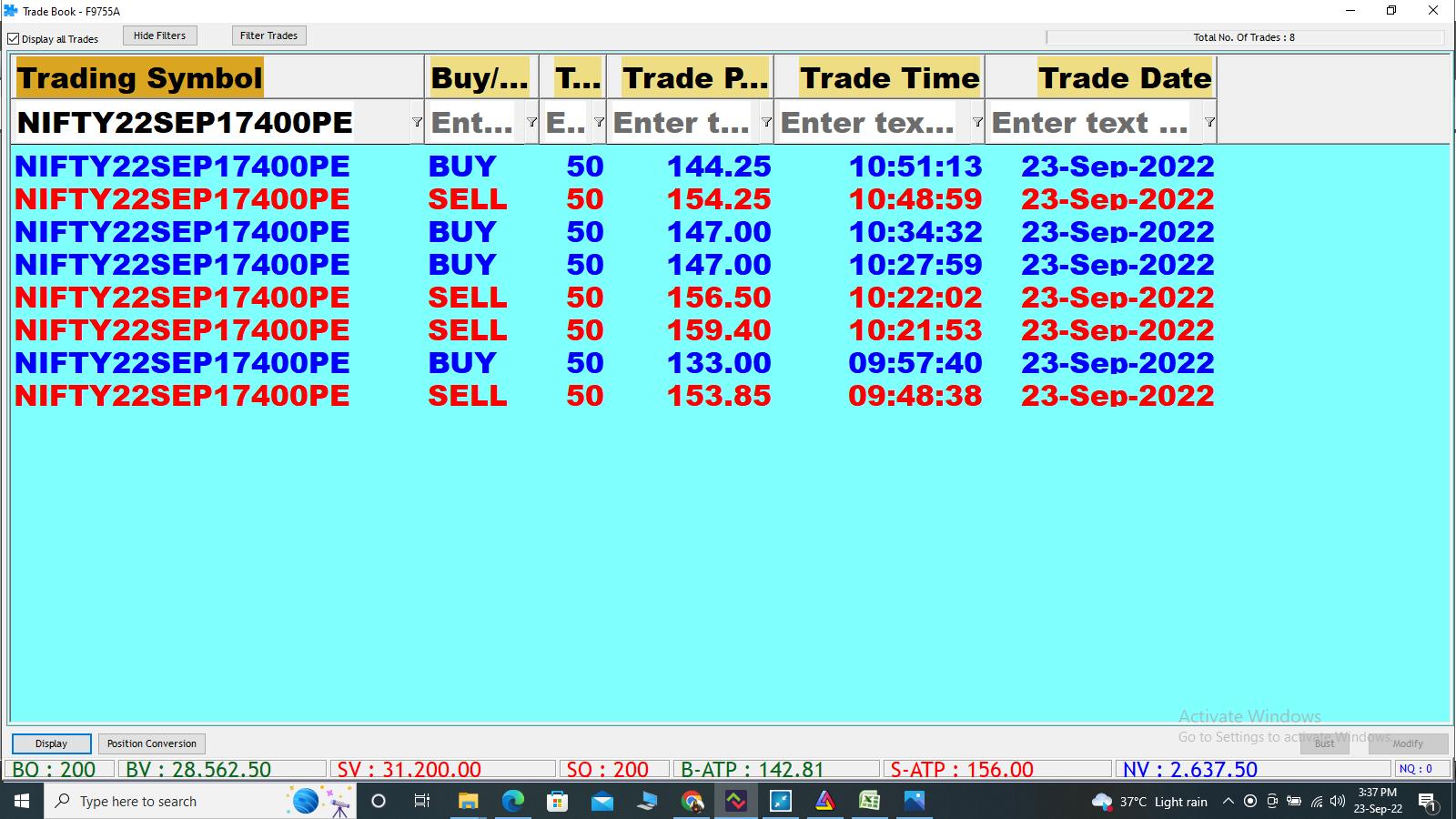Open Microsoft Store from taskbar
The height and width of the screenshot is (819, 1456).
(557, 801)
